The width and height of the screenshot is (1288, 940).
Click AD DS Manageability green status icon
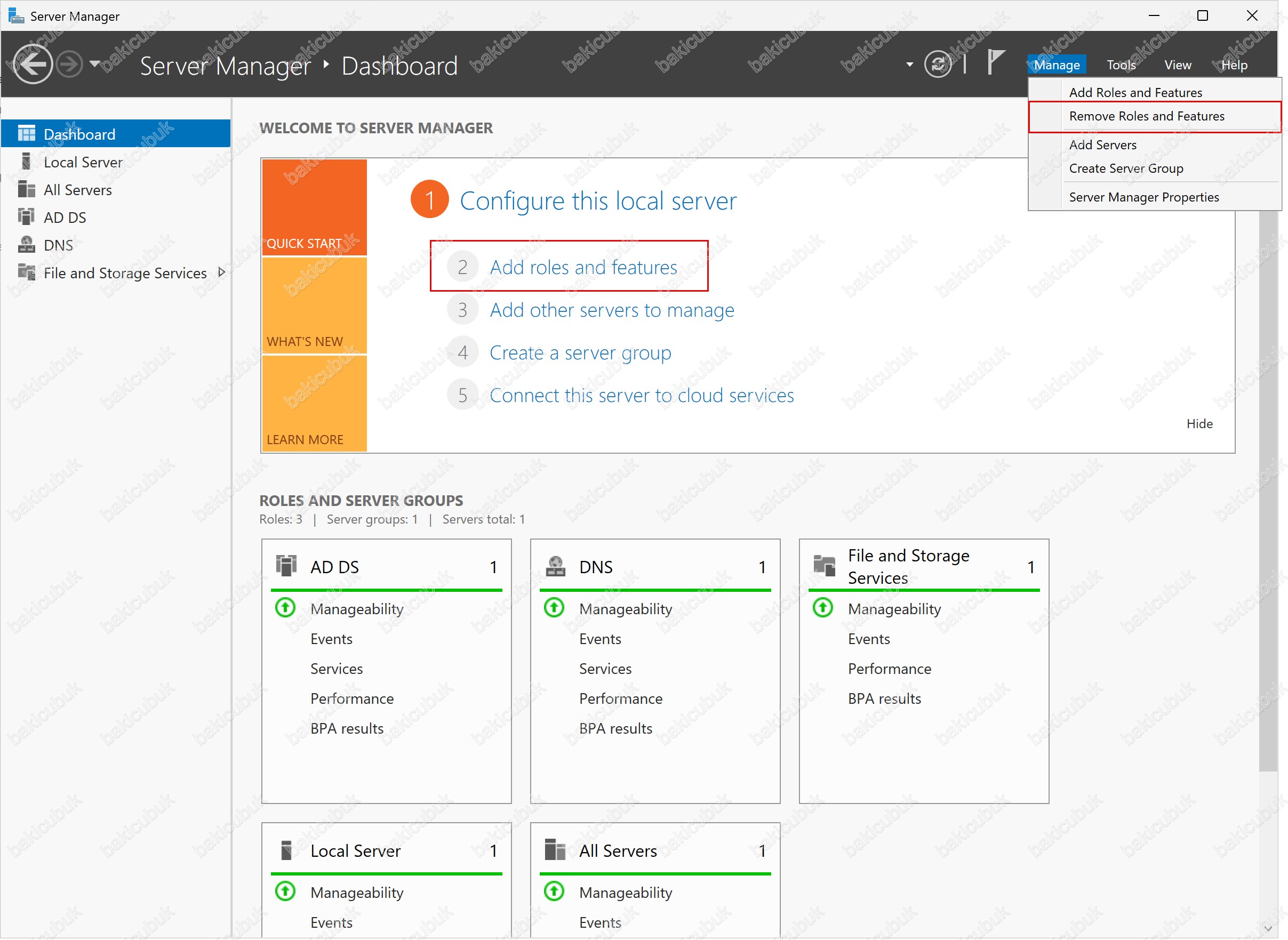point(285,608)
